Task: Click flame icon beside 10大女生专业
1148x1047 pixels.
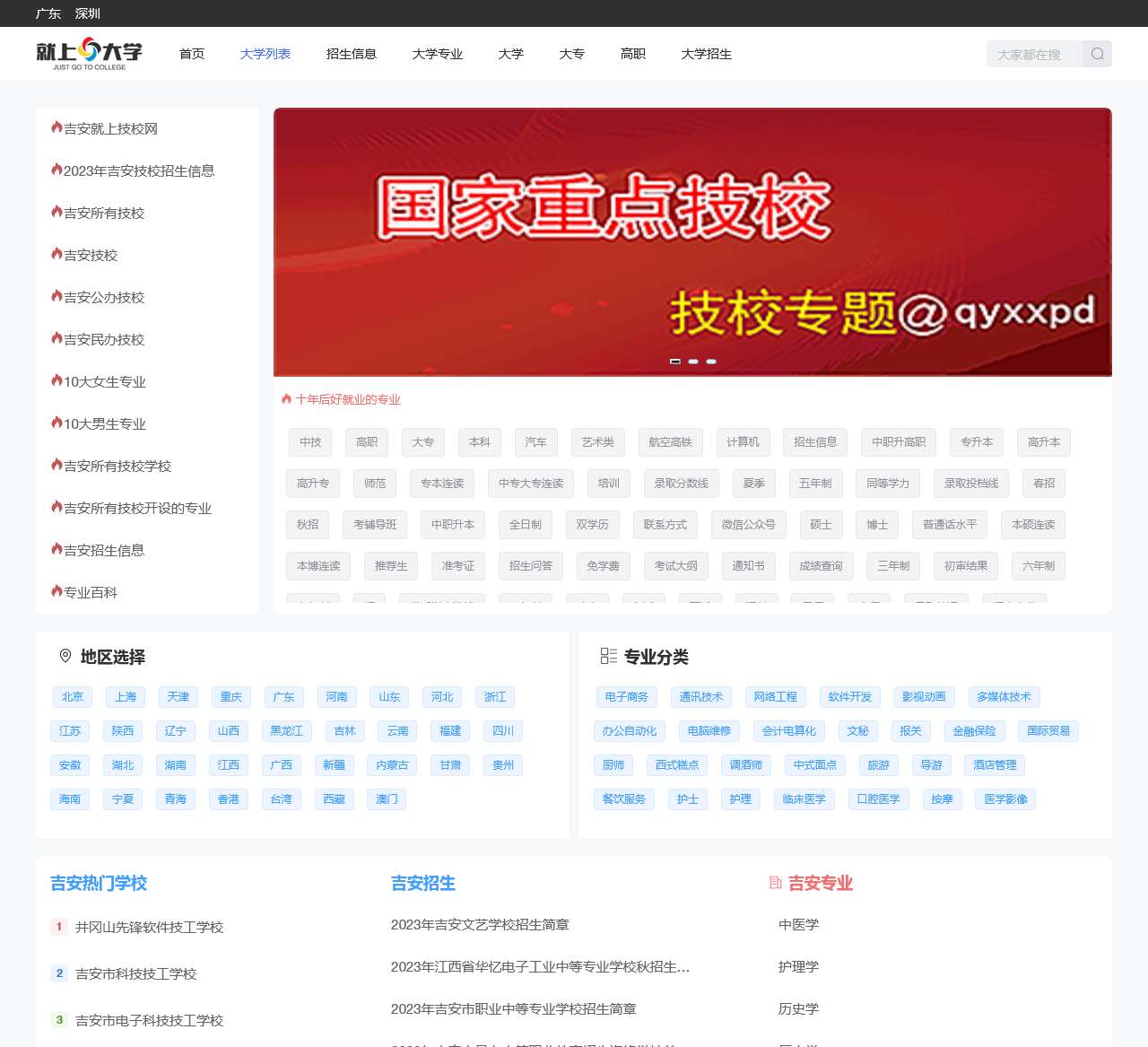Action: coord(57,380)
